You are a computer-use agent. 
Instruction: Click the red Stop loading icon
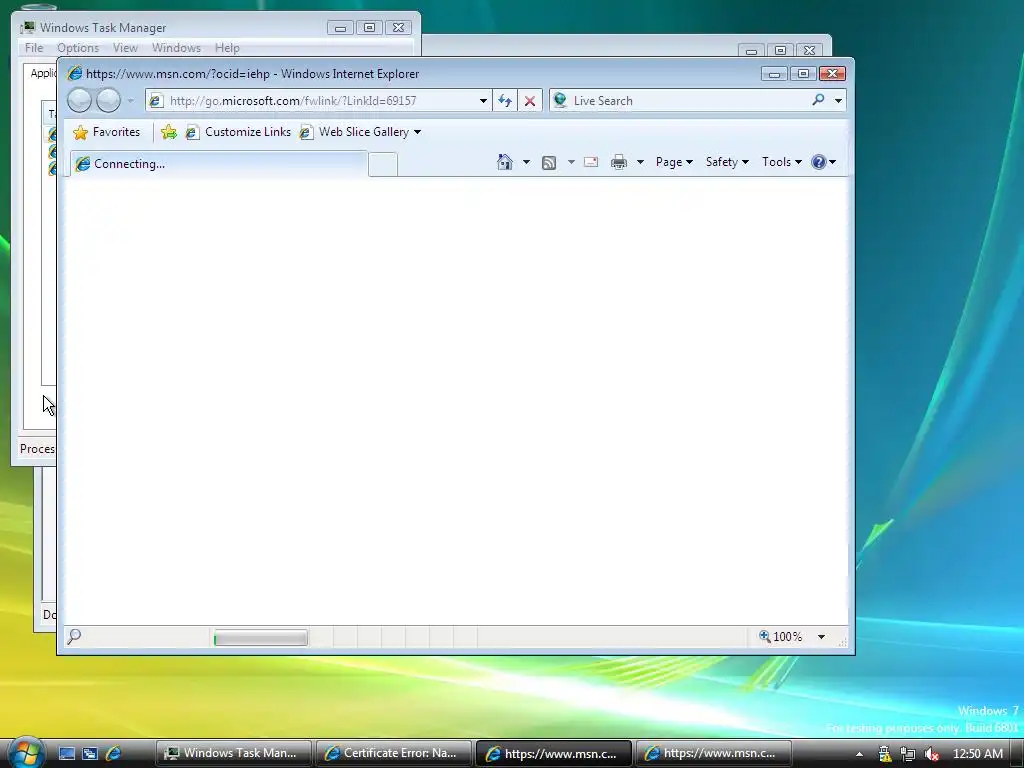(530, 101)
